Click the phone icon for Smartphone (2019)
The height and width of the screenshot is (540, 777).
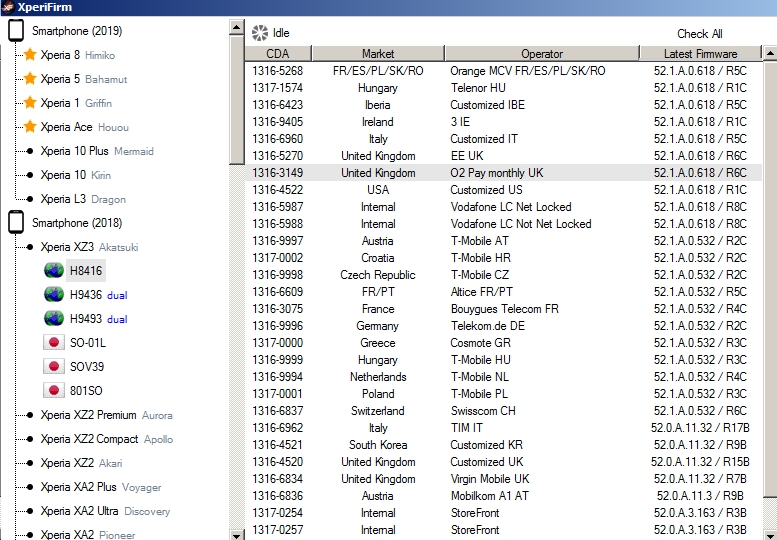(16, 31)
